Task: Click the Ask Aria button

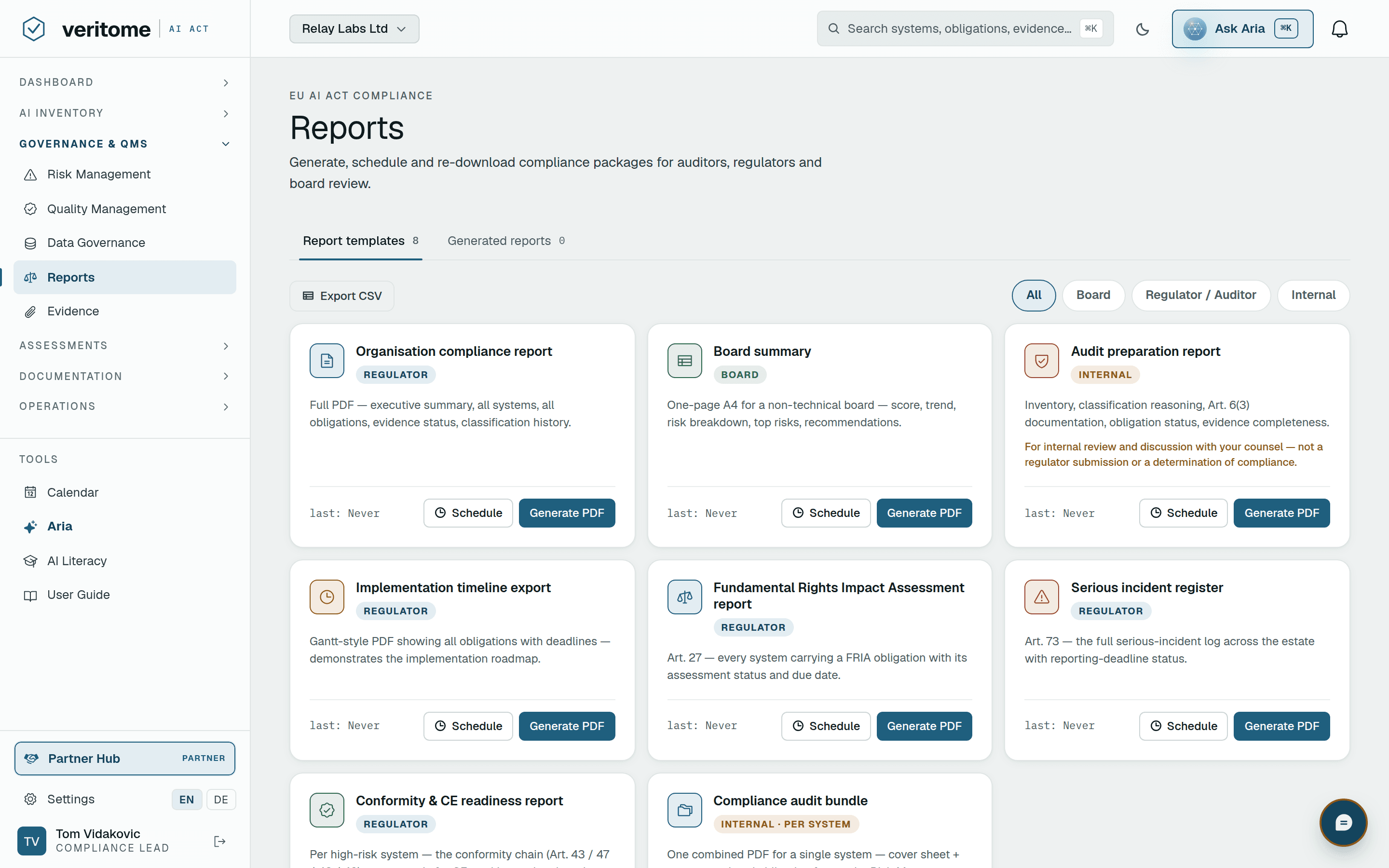Action: (x=1242, y=29)
